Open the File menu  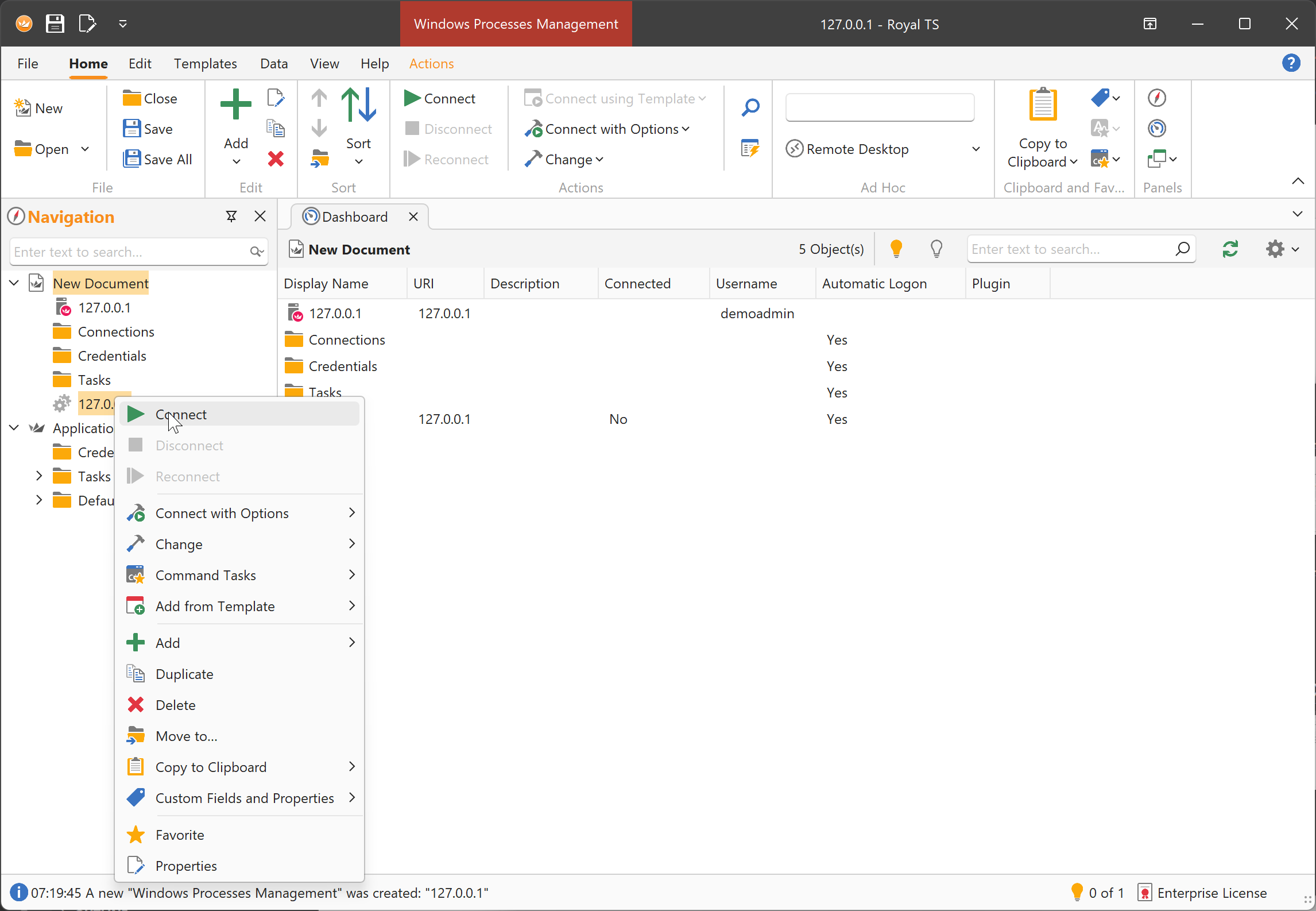click(28, 63)
